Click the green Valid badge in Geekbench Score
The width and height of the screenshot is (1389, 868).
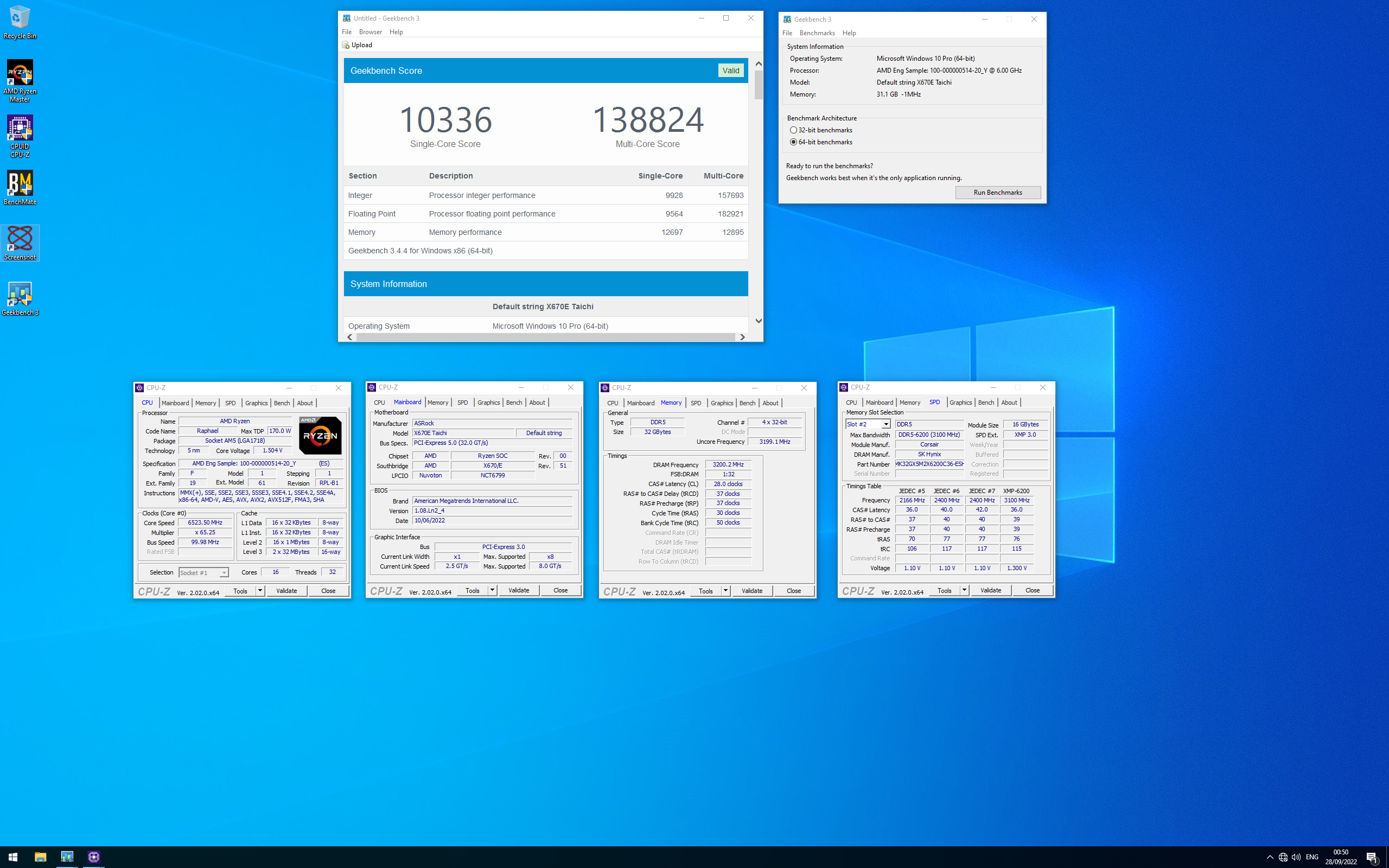pos(731,71)
